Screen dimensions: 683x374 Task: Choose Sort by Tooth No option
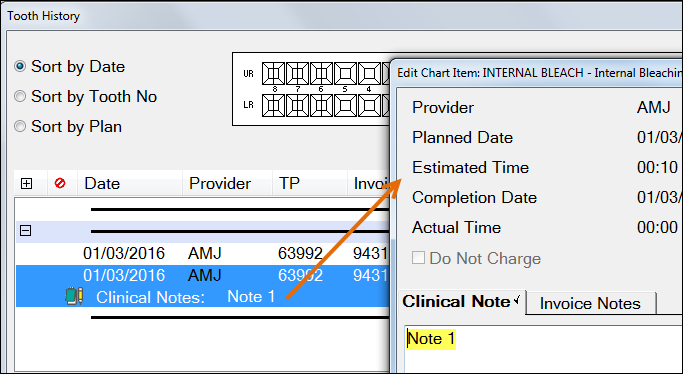(85, 97)
